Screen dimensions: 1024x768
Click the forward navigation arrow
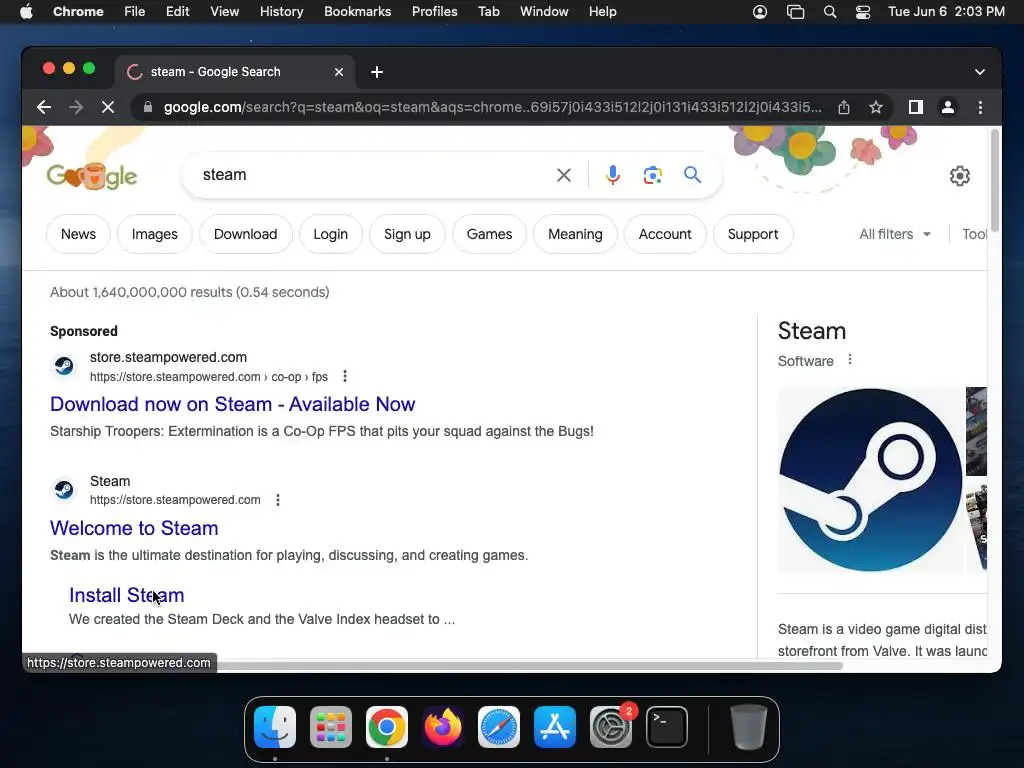tap(76, 107)
